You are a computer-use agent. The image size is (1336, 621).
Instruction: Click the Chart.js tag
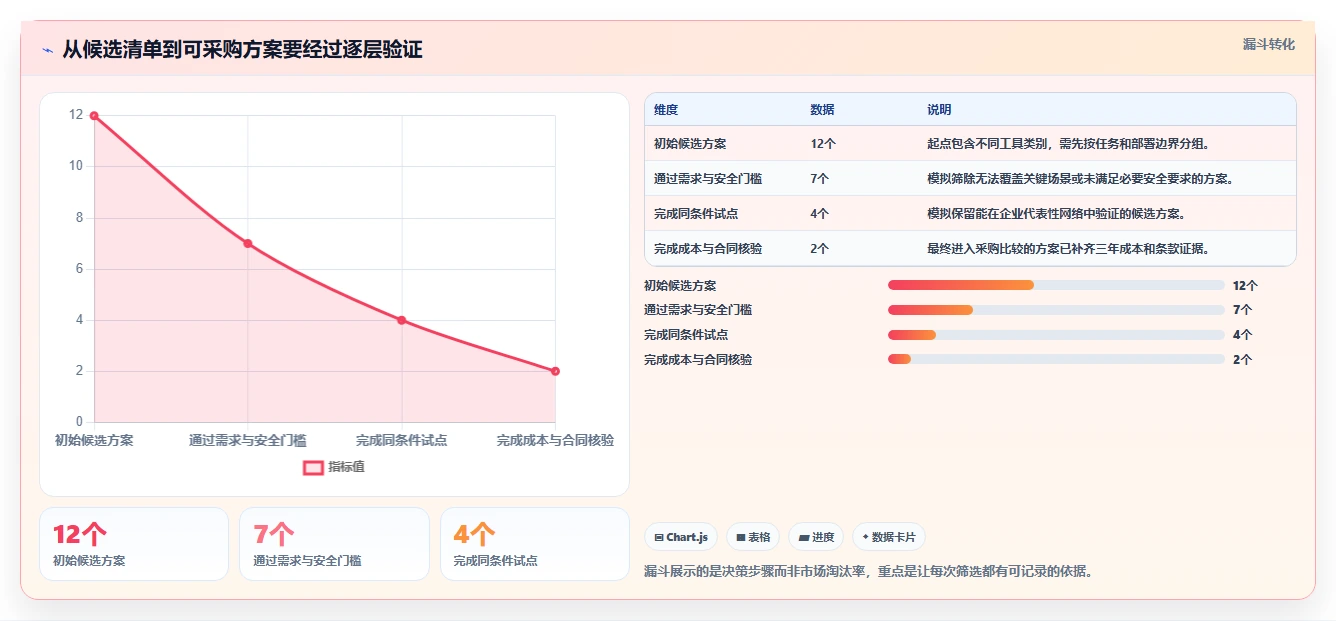pos(681,537)
